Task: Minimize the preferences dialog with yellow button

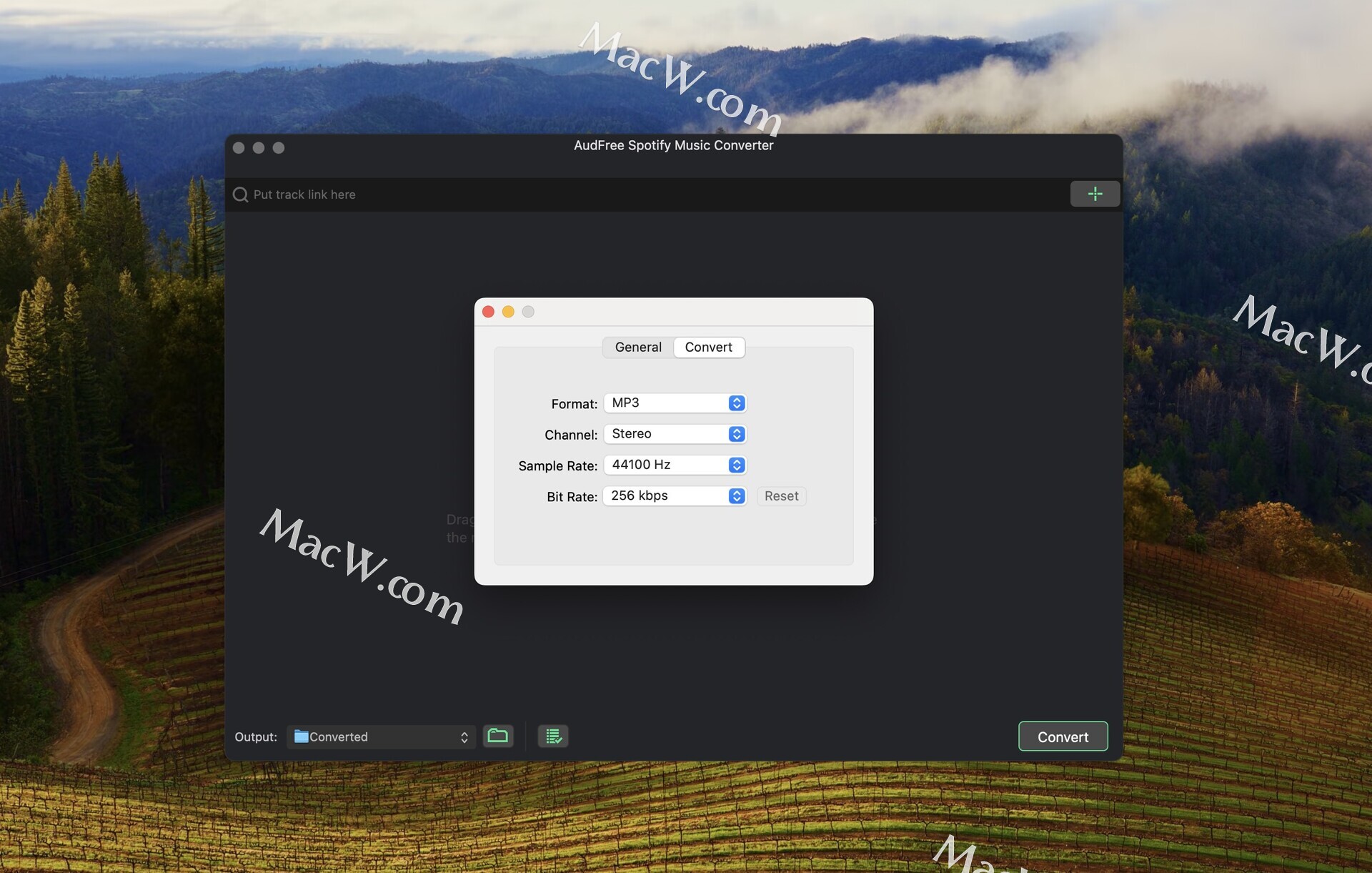Action: pyautogui.click(x=508, y=312)
